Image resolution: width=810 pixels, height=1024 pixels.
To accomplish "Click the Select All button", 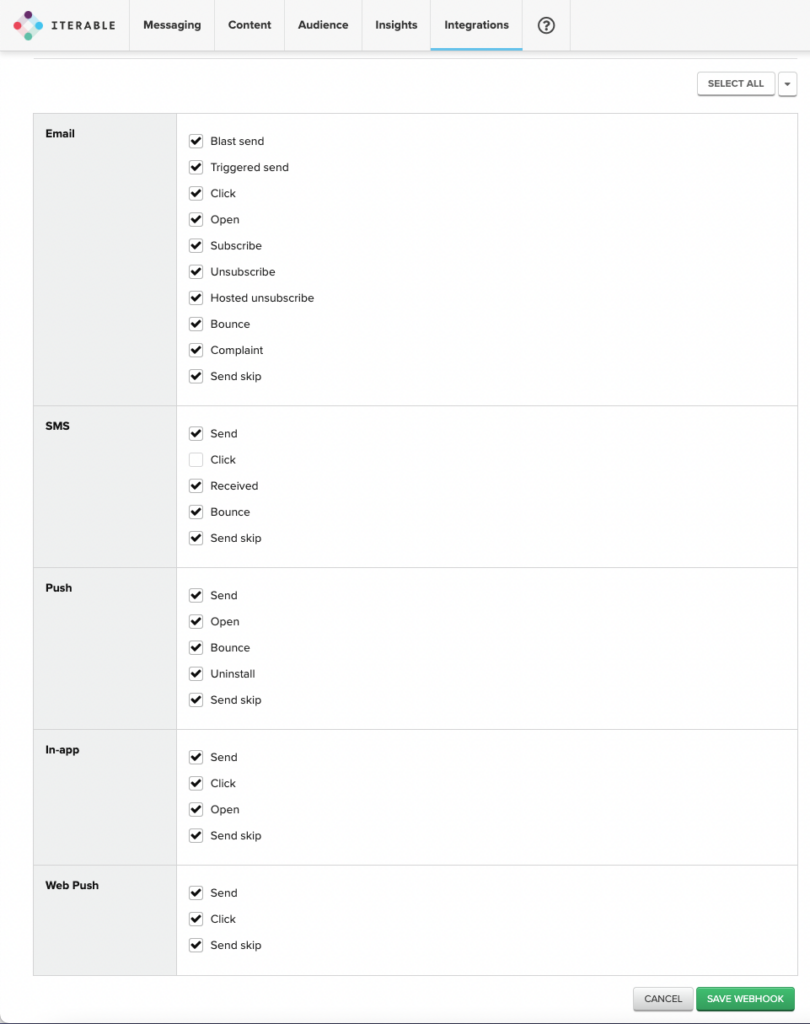I will [735, 84].
